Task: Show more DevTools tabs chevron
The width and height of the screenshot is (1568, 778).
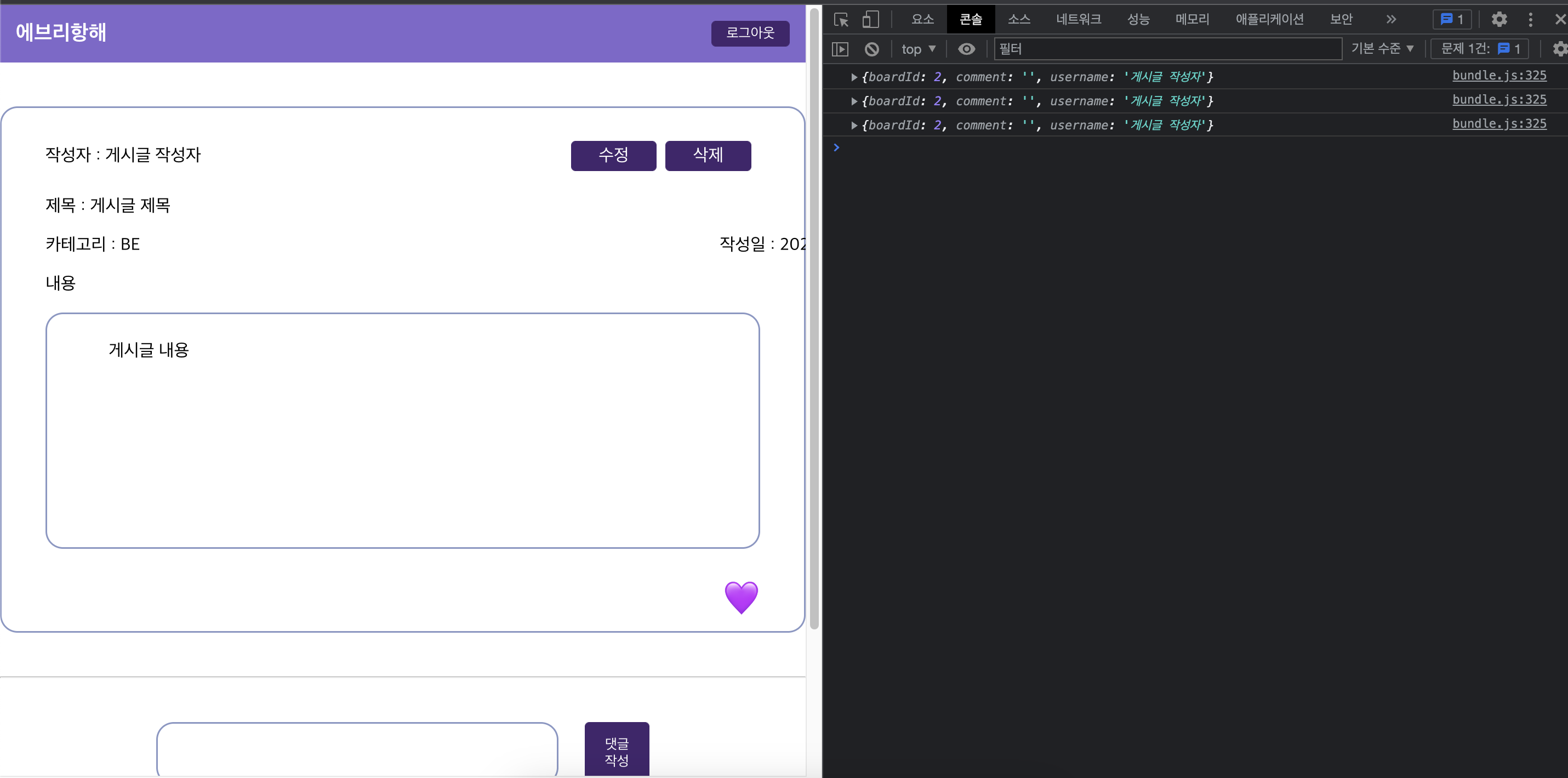Action: [1391, 20]
